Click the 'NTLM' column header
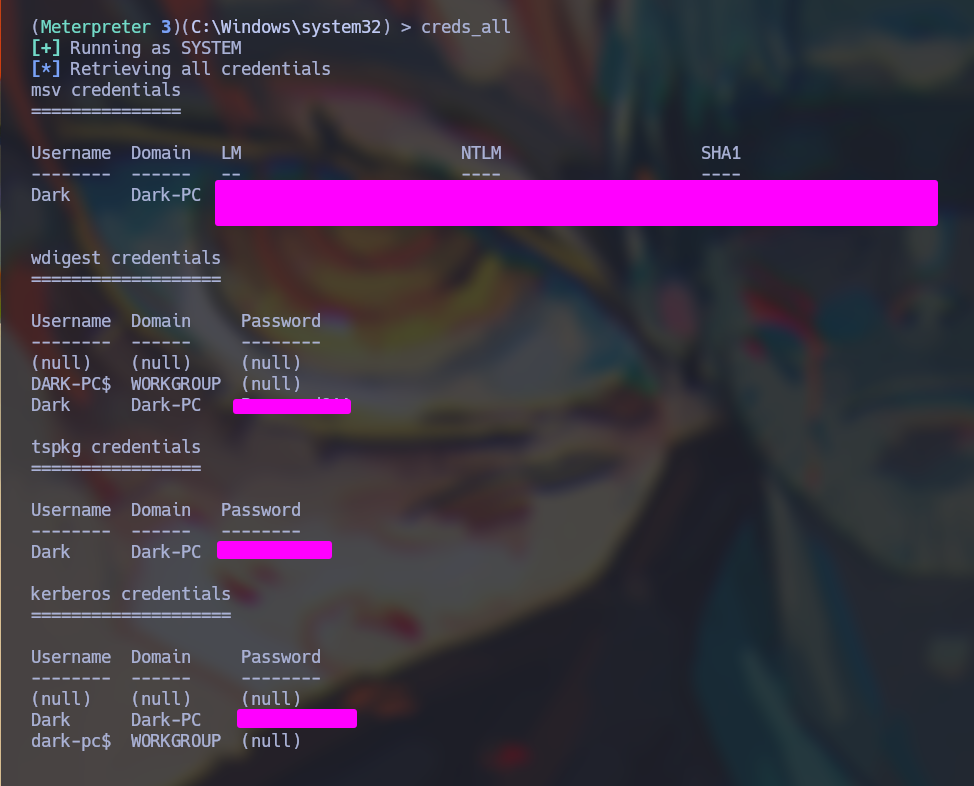 pos(481,153)
